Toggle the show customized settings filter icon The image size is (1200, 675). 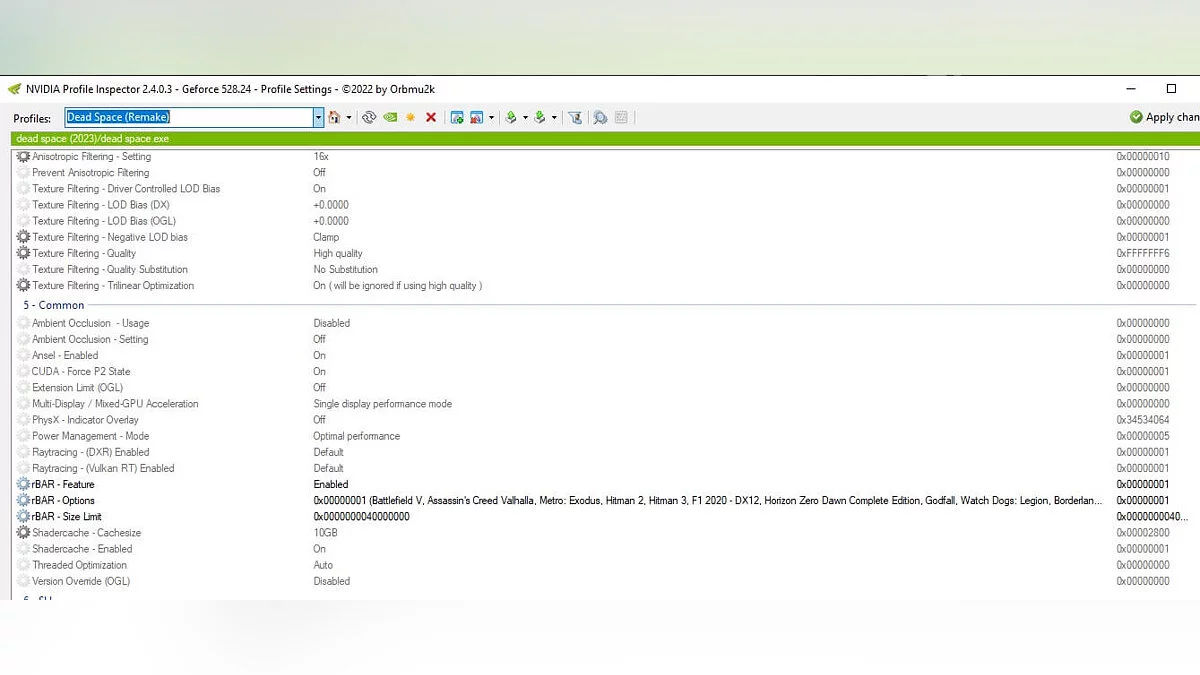click(575, 117)
